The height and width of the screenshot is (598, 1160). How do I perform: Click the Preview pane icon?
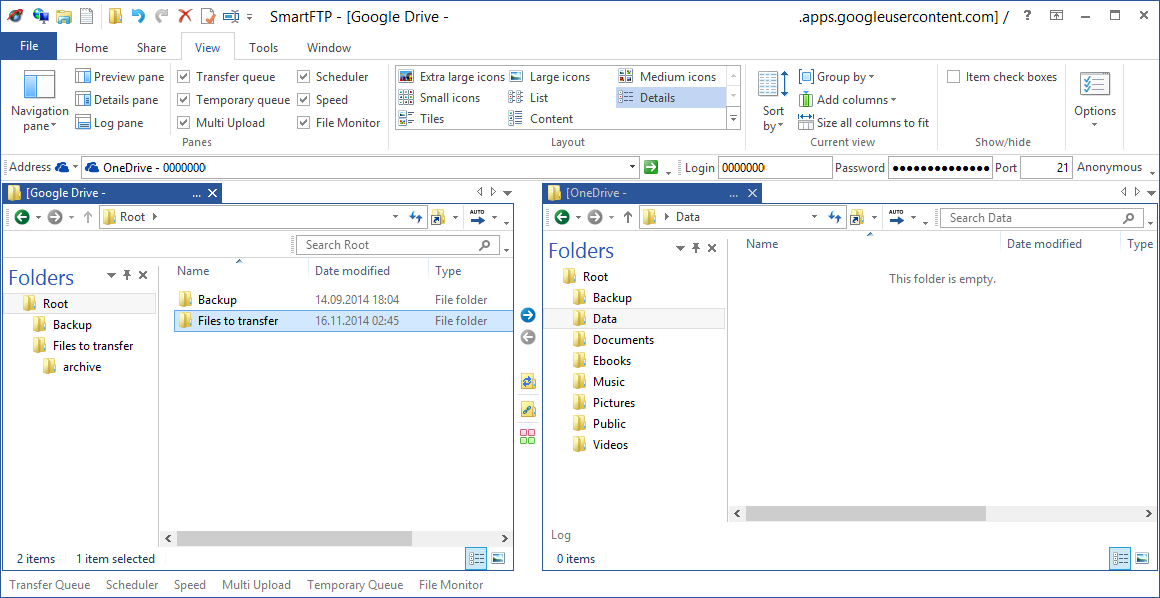click(83, 77)
